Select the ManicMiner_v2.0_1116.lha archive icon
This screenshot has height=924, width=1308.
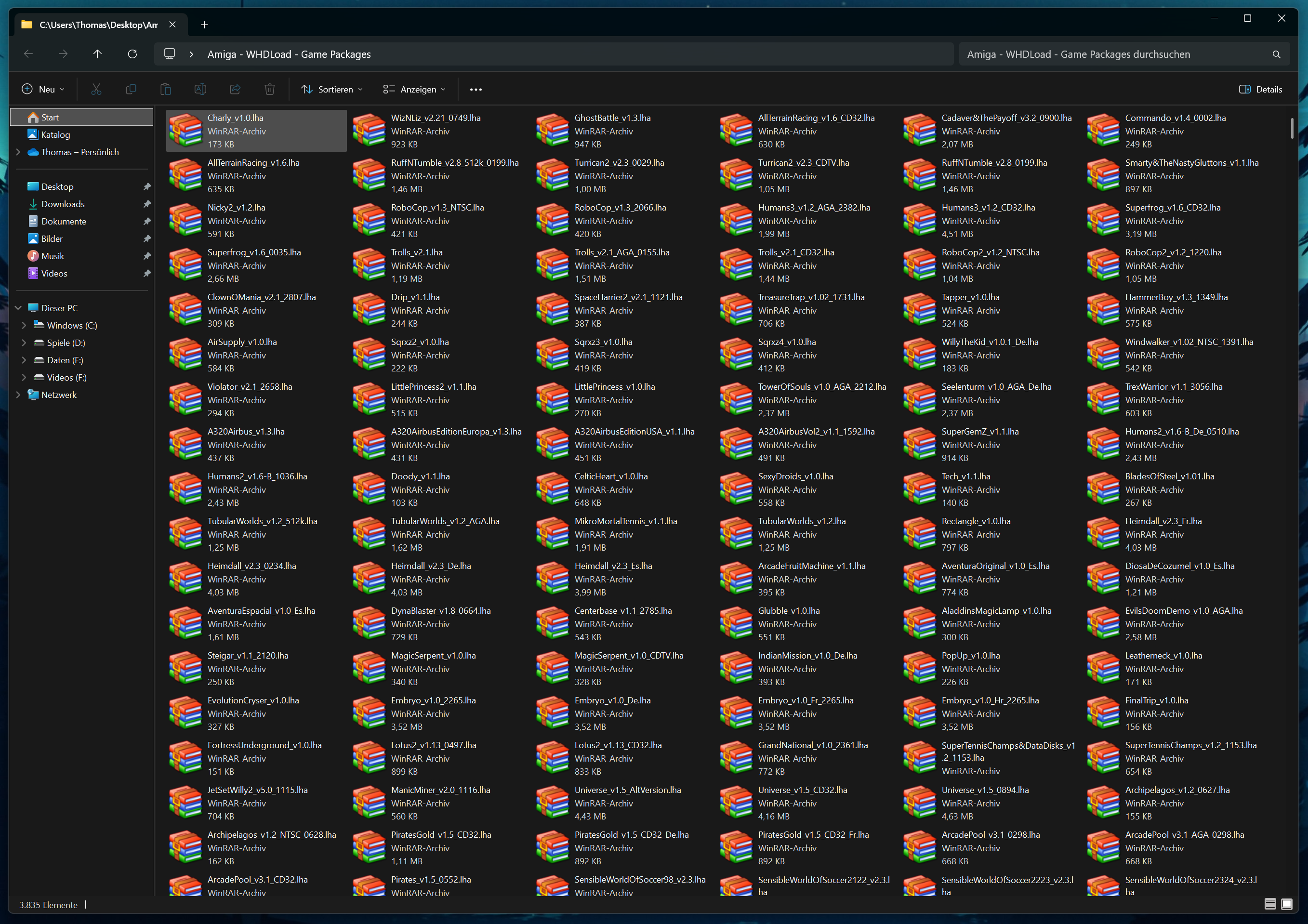(x=369, y=803)
